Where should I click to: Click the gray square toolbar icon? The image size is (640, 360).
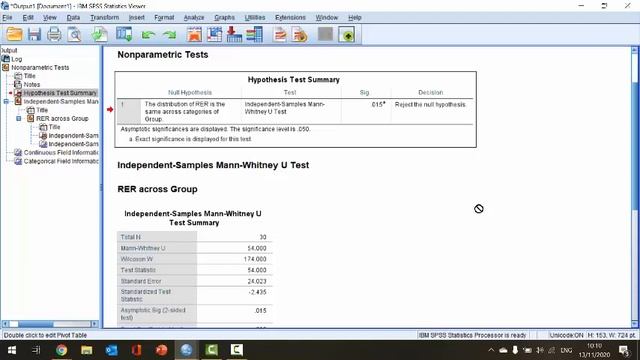[x=325, y=34]
